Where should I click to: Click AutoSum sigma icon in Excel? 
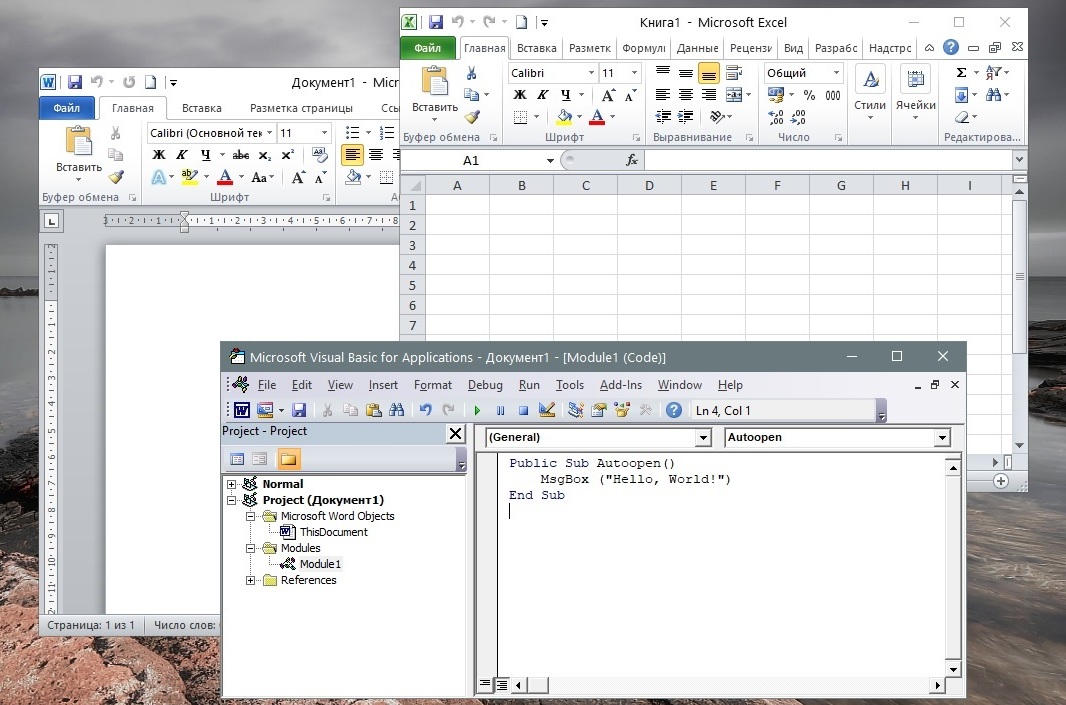(x=961, y=72)
